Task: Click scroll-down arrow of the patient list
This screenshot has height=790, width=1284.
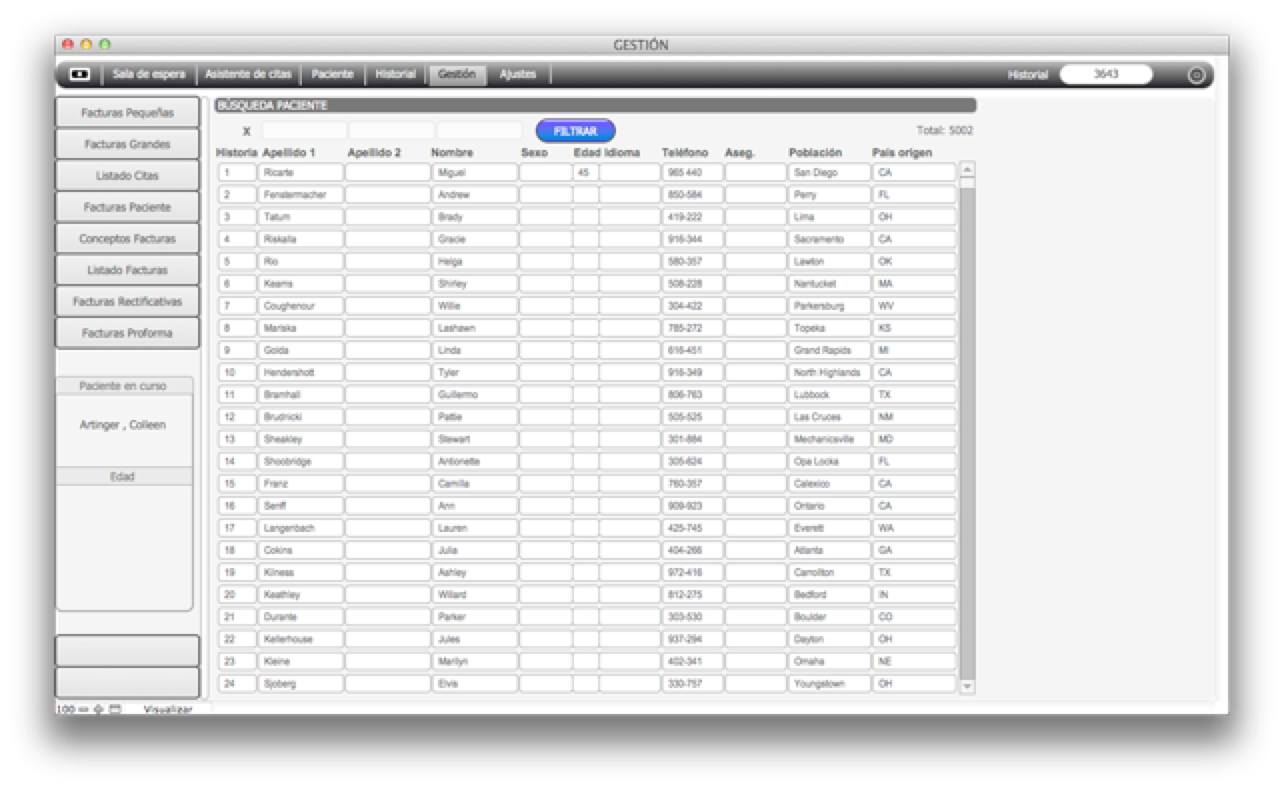Action: [967, 686]
